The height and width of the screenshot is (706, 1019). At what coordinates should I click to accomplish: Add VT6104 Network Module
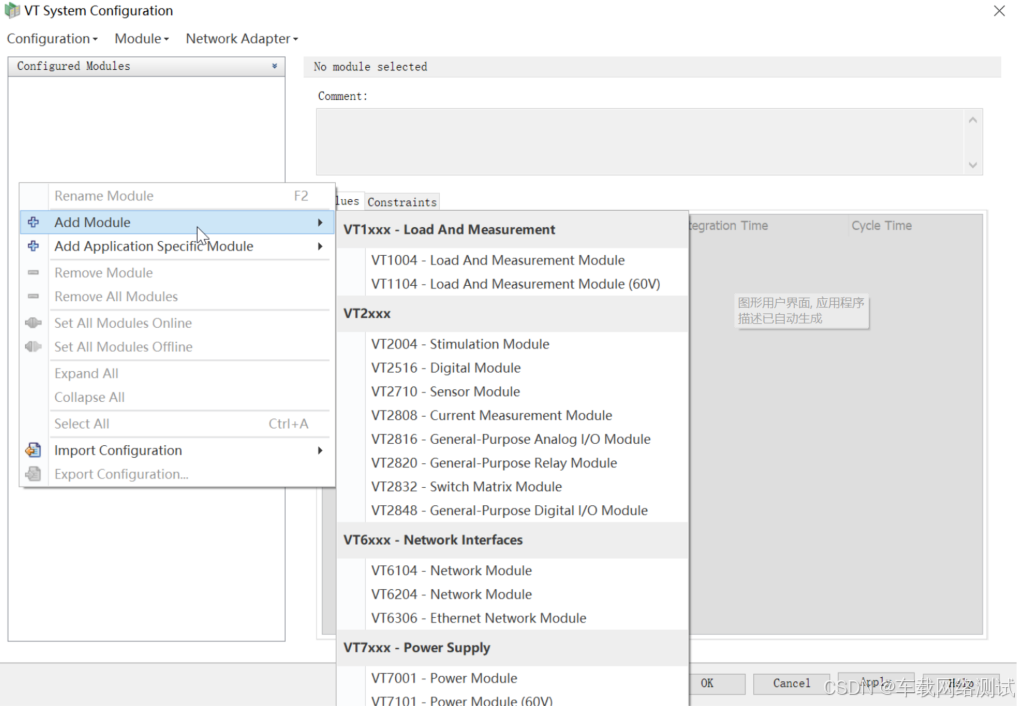[512, 570]
